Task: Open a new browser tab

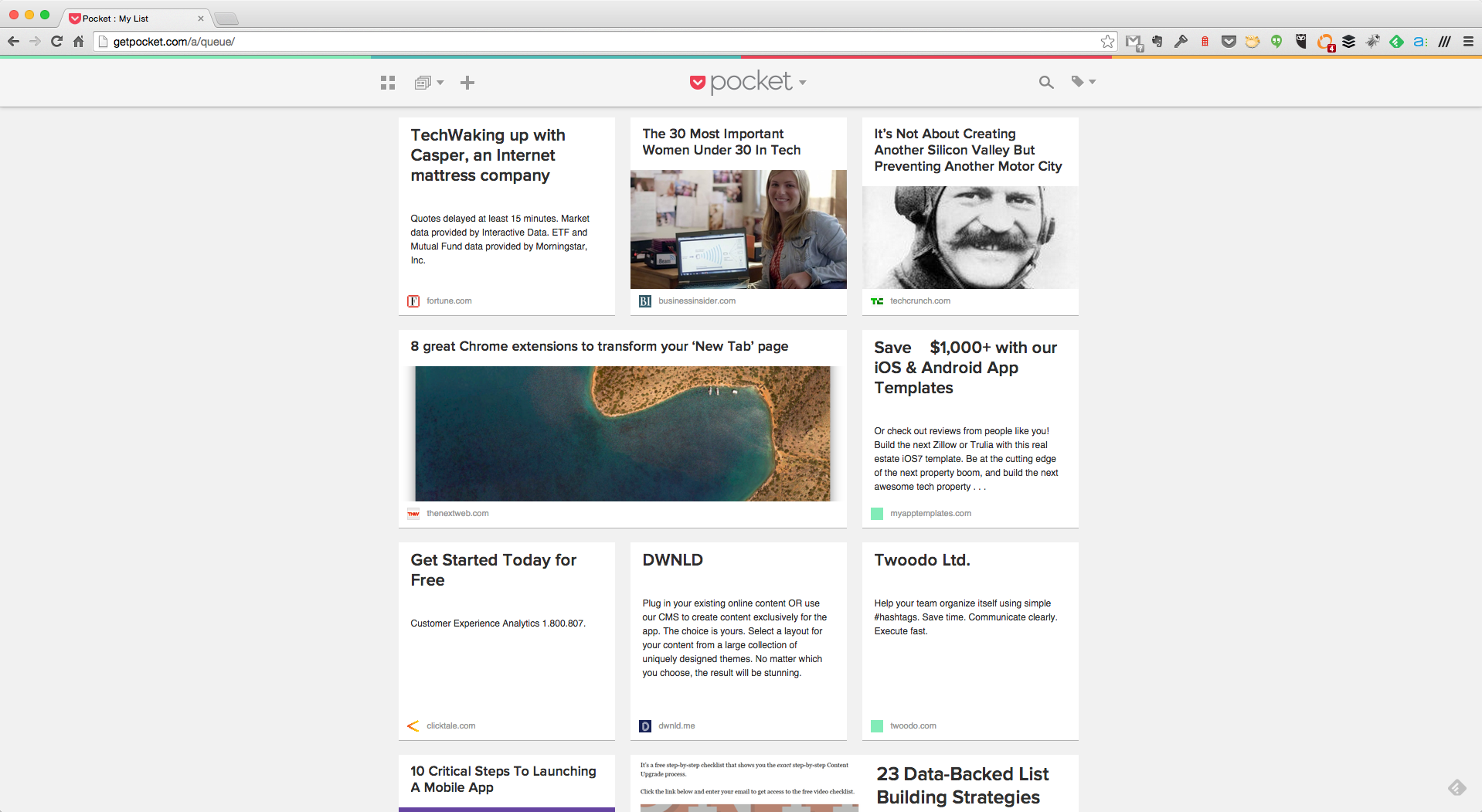Action: point(226,19)
